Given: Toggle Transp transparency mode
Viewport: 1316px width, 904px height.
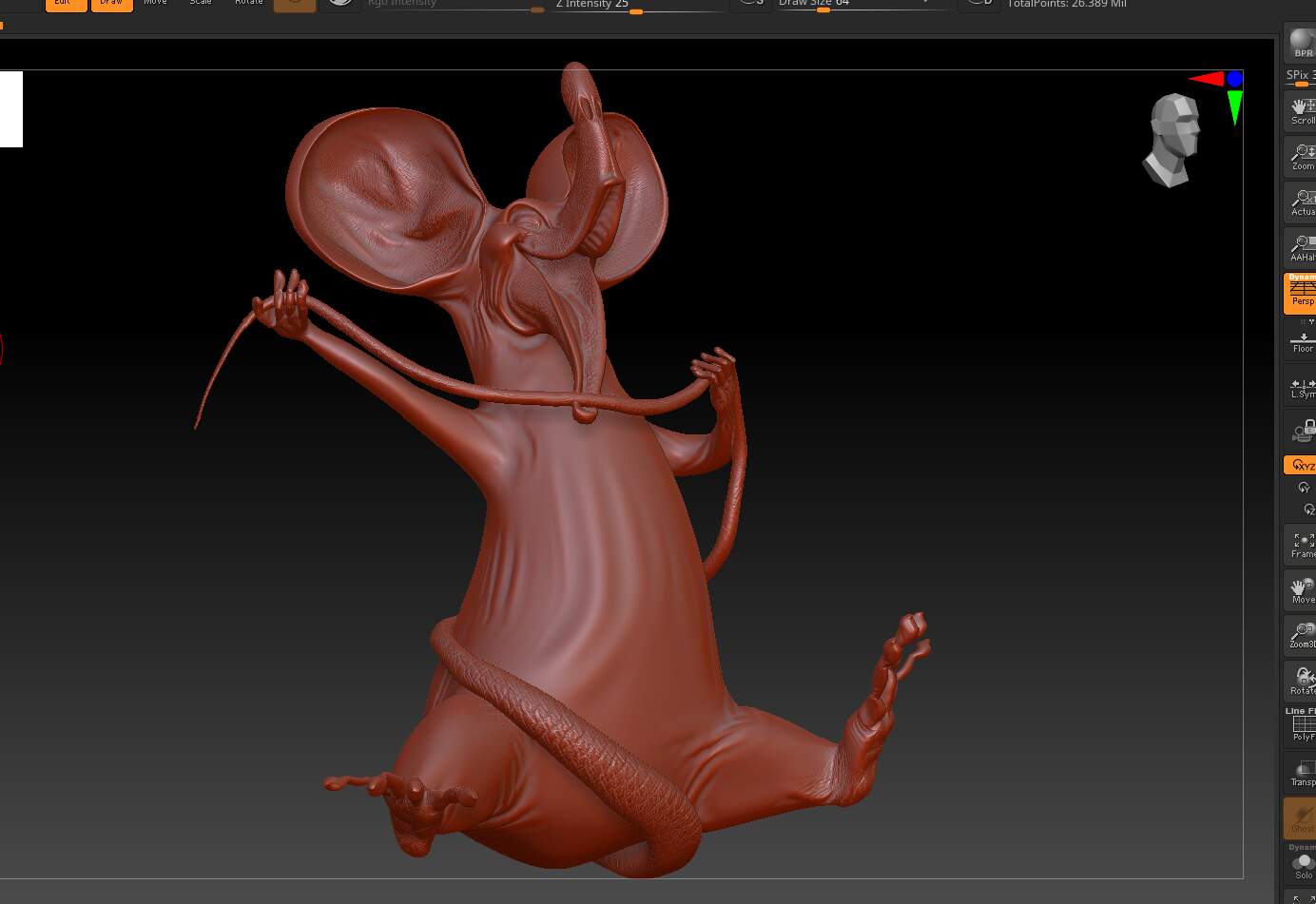Looking at the screenshot, I should click(1301, 772).
